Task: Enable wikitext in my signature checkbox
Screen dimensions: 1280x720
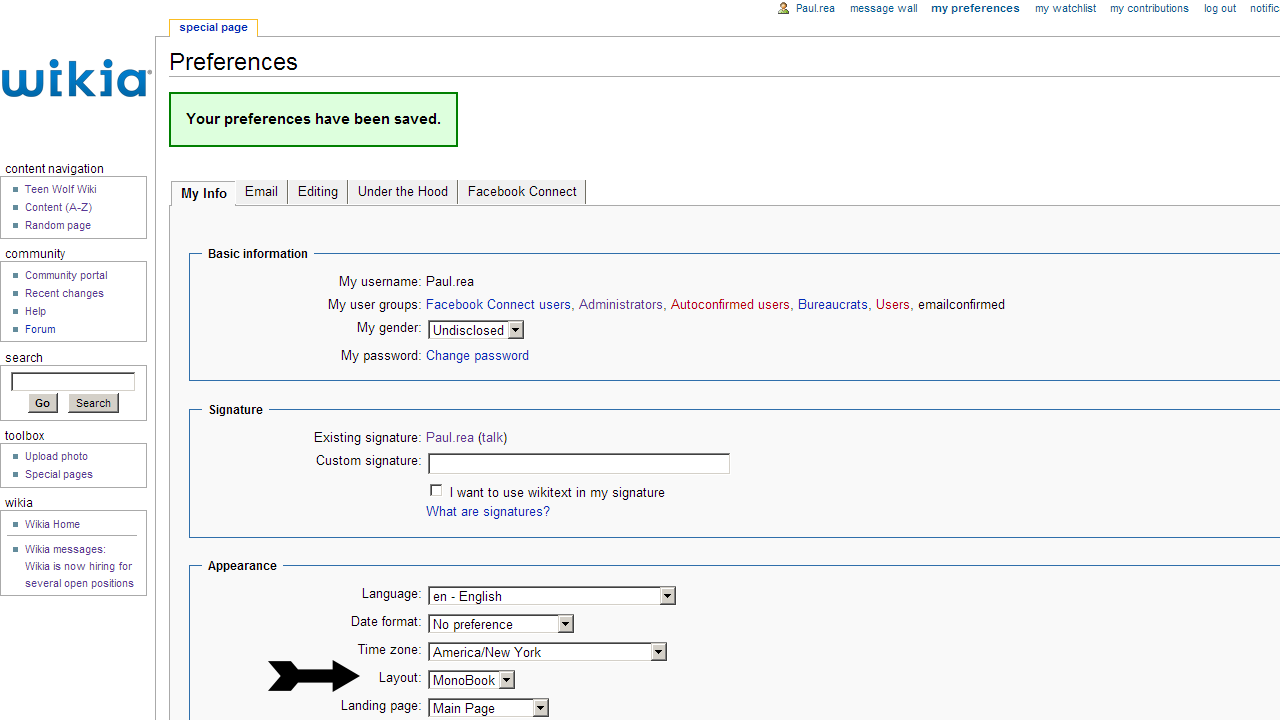Action: [436, 490]
